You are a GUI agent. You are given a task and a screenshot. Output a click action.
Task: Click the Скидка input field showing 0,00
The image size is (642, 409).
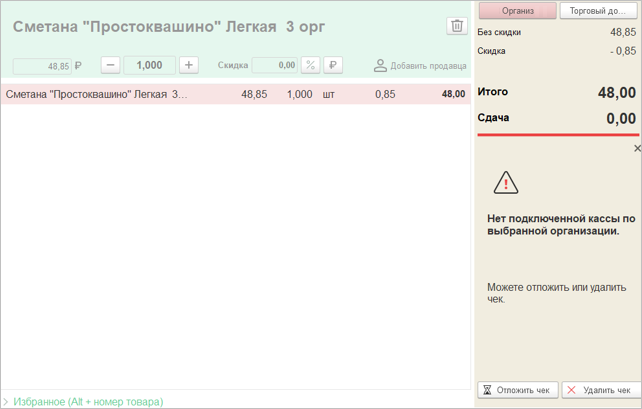click(274, 65)
